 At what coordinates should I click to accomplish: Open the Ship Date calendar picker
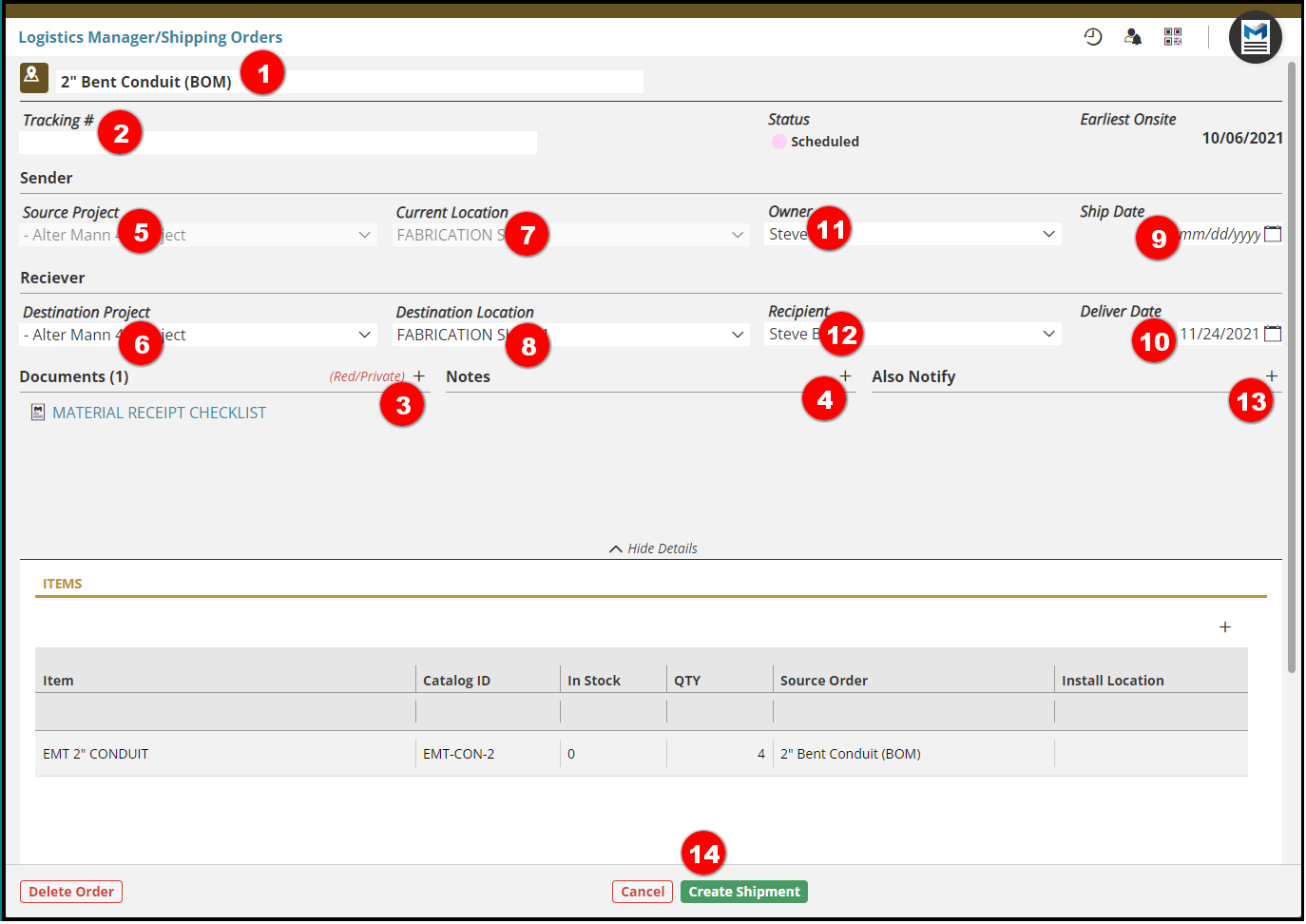point(1273,234)
